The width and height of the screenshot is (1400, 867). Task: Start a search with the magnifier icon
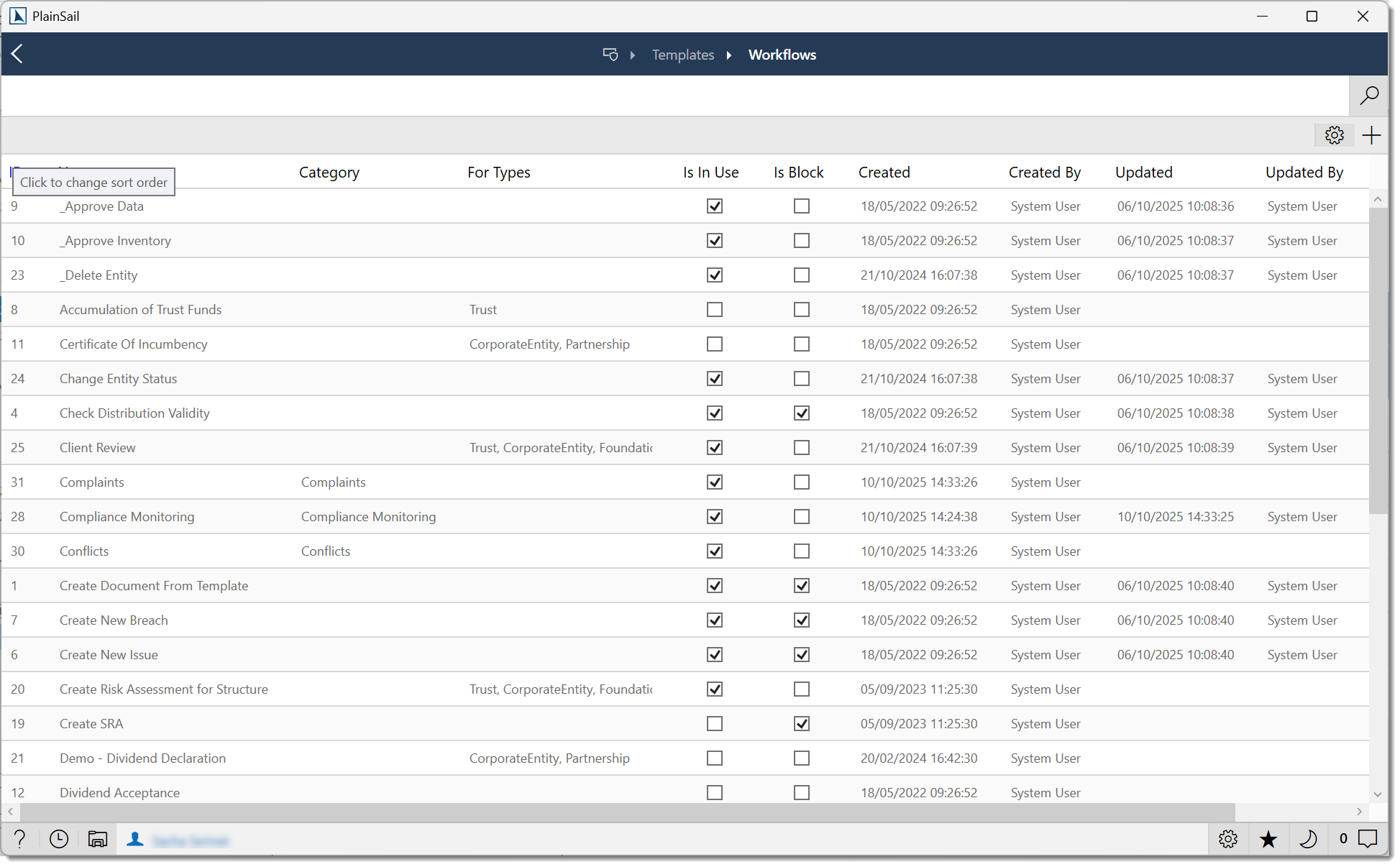coord(1370,96)
